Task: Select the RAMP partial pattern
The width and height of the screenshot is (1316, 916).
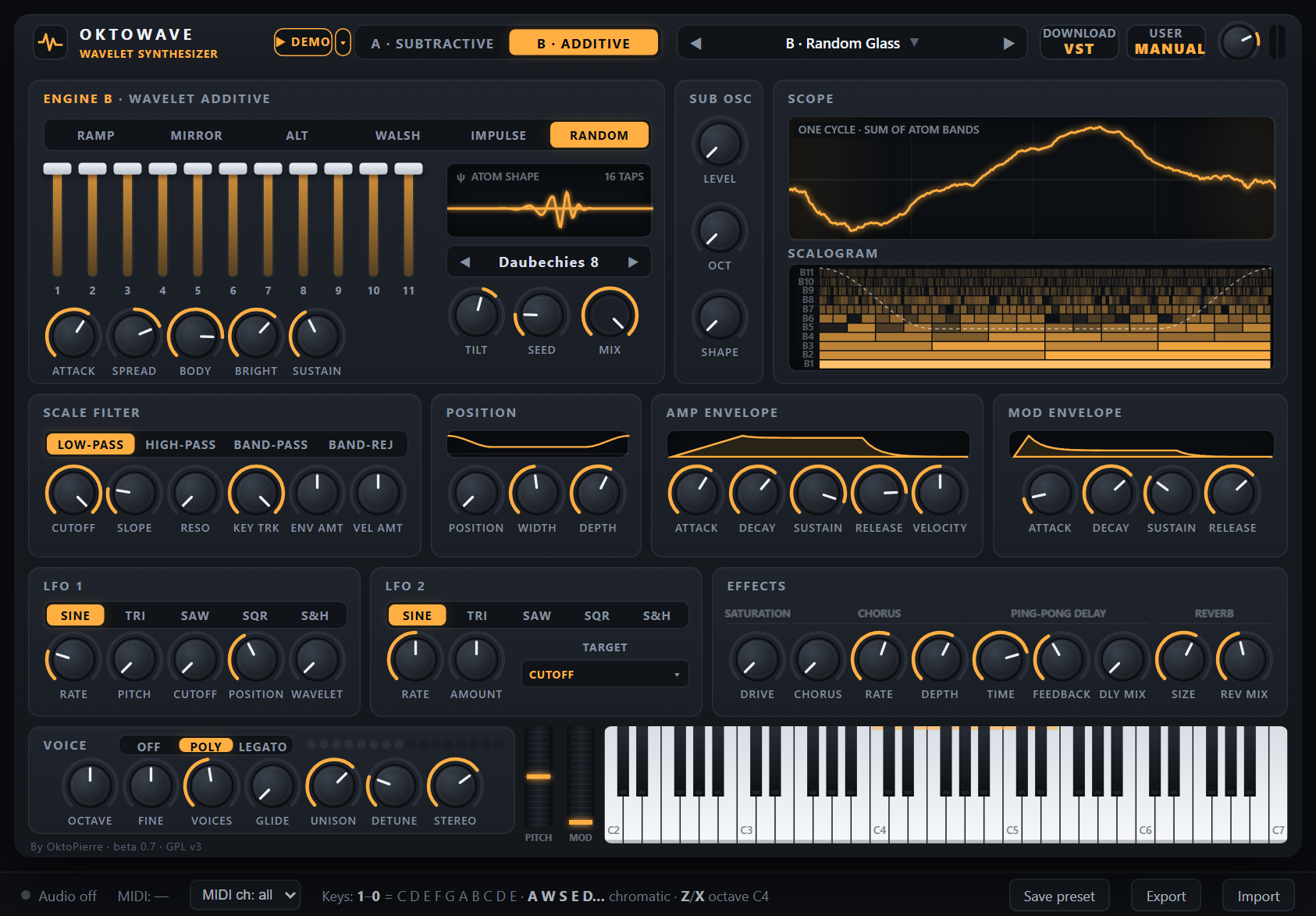Action: click(x=95, y=135)
